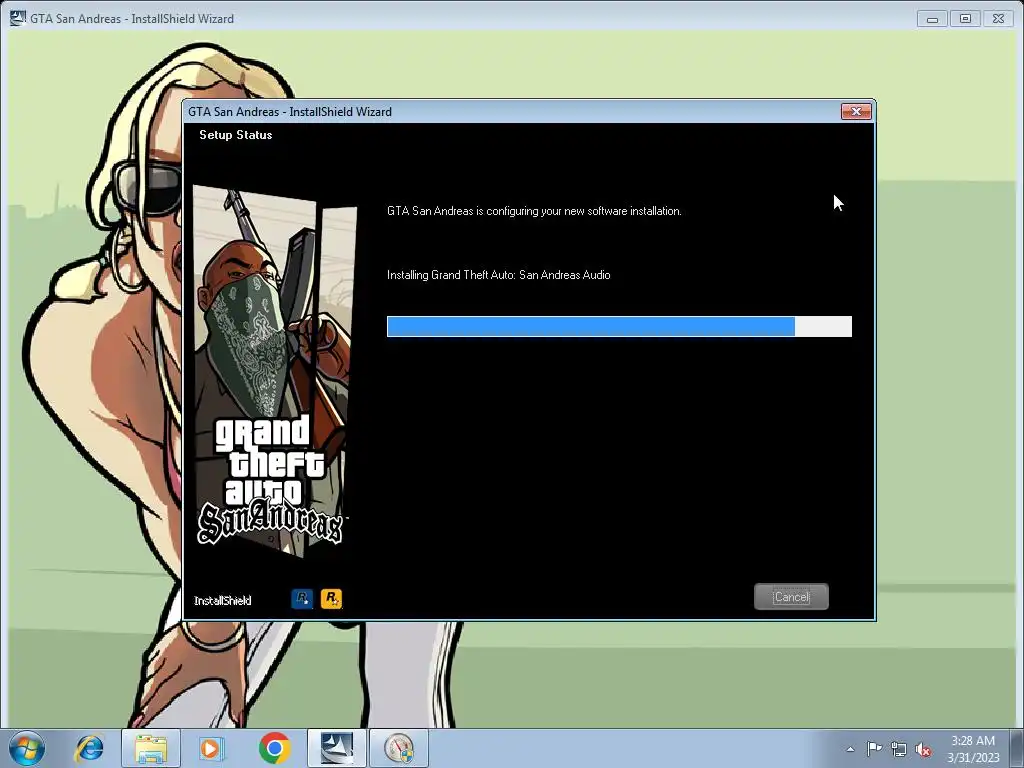The image size is (1024, 768).
Task: Show hidden system tray icons
Action: (x=850, y=749)
